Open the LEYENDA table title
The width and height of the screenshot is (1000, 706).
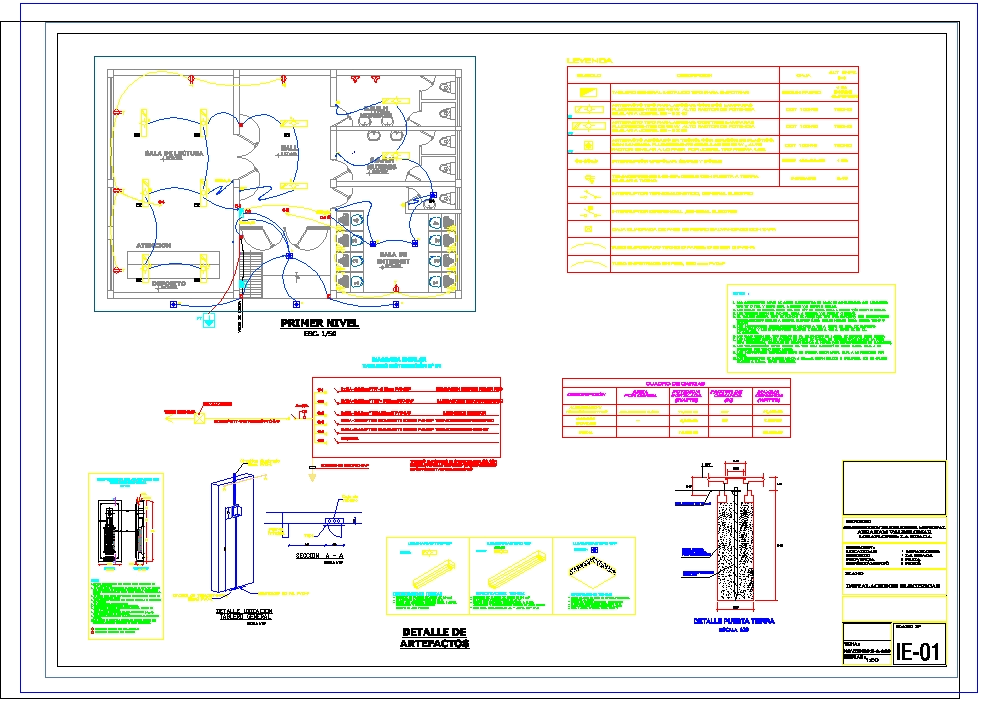point(589,60)
